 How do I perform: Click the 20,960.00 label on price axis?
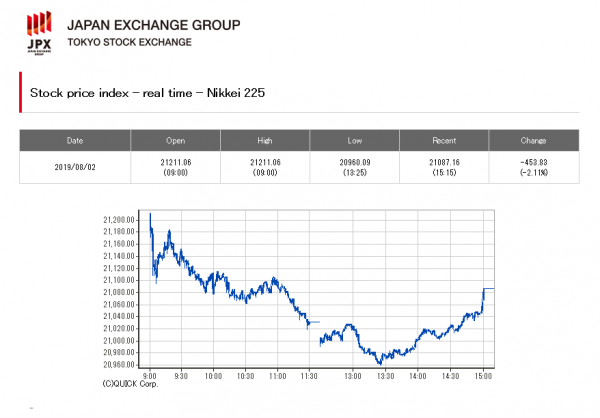pyautogui.click(x=119, y=364)
